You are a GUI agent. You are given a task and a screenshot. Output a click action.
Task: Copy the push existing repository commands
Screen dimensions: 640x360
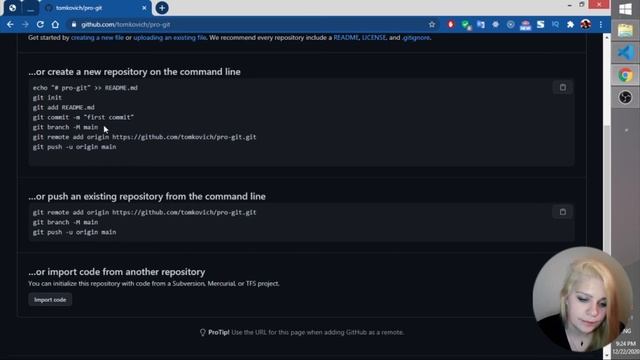point(562,212)
